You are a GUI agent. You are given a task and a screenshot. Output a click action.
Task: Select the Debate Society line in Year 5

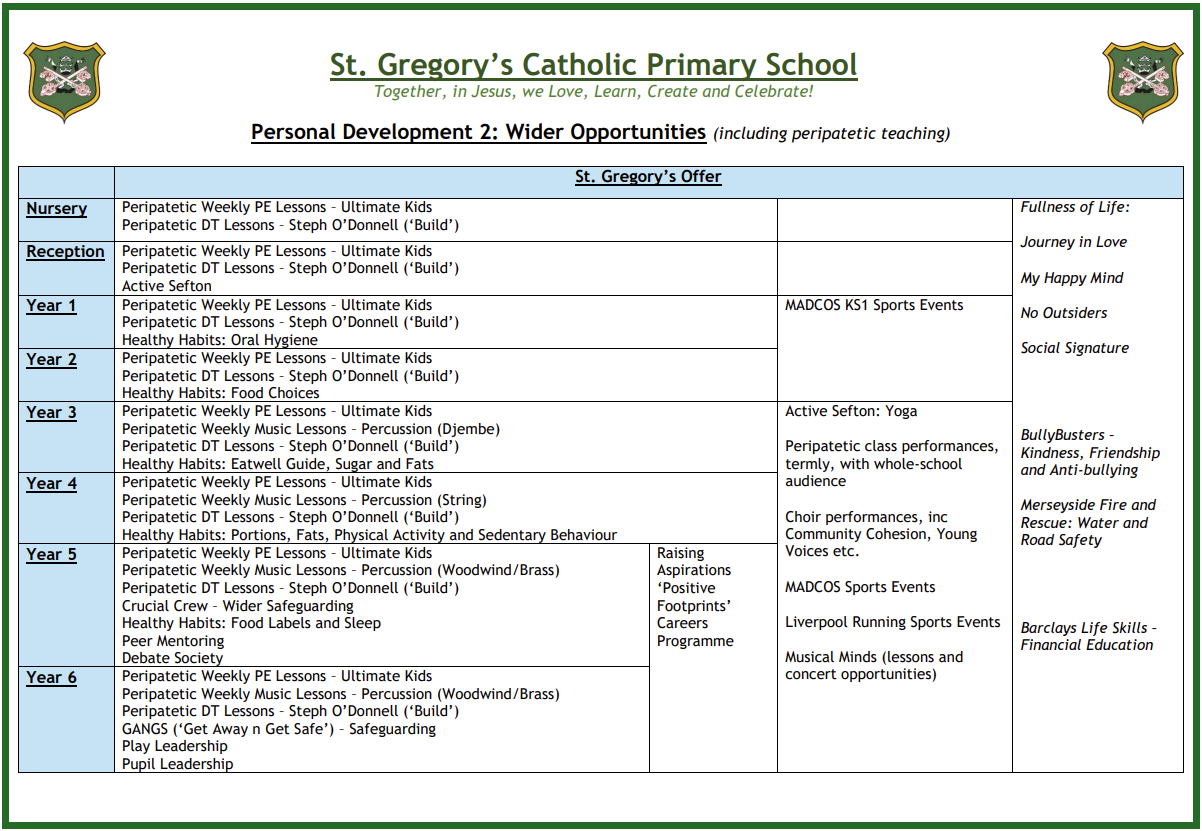tap(173, 658)
